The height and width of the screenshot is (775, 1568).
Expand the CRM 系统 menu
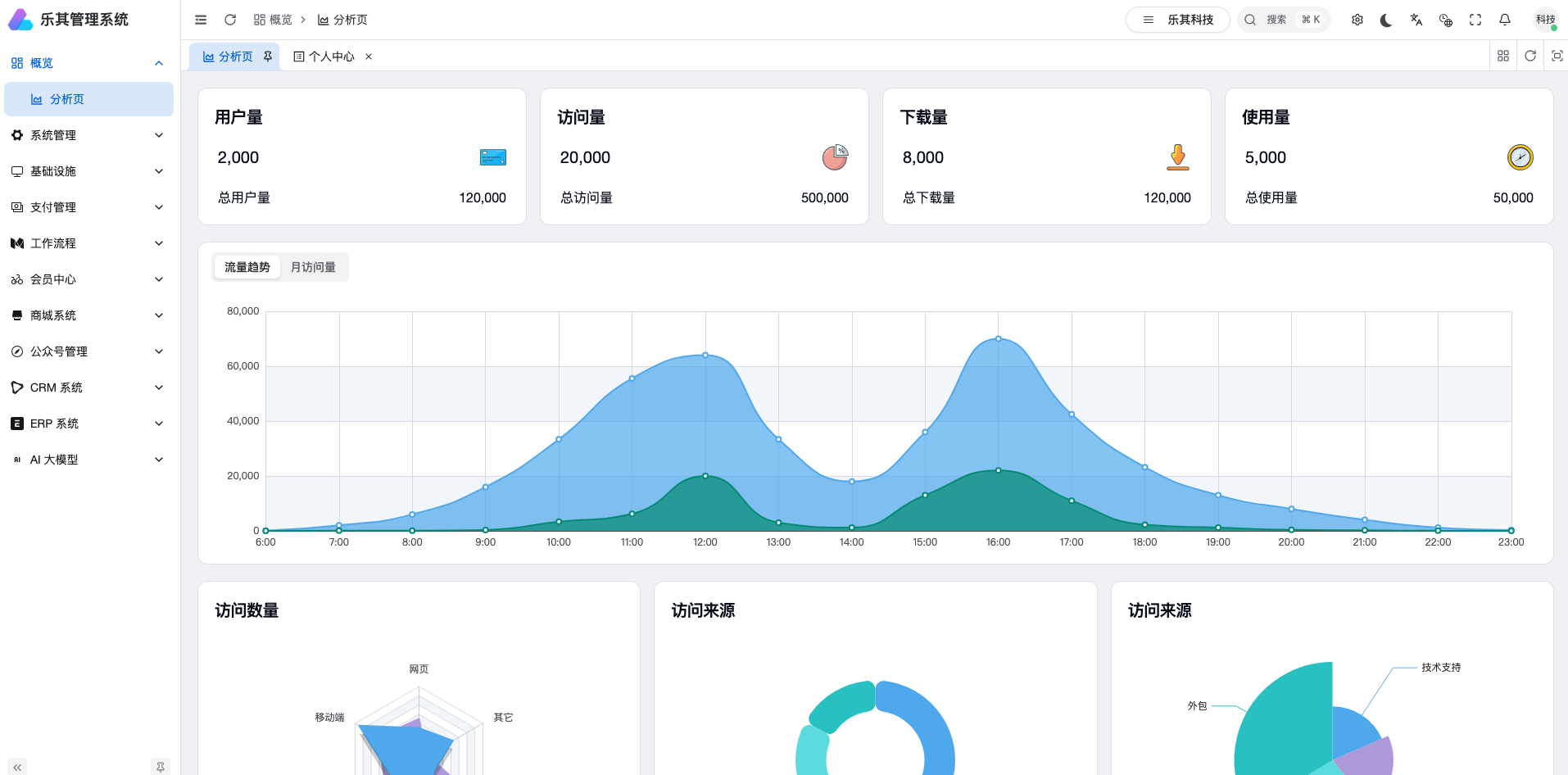87,387
